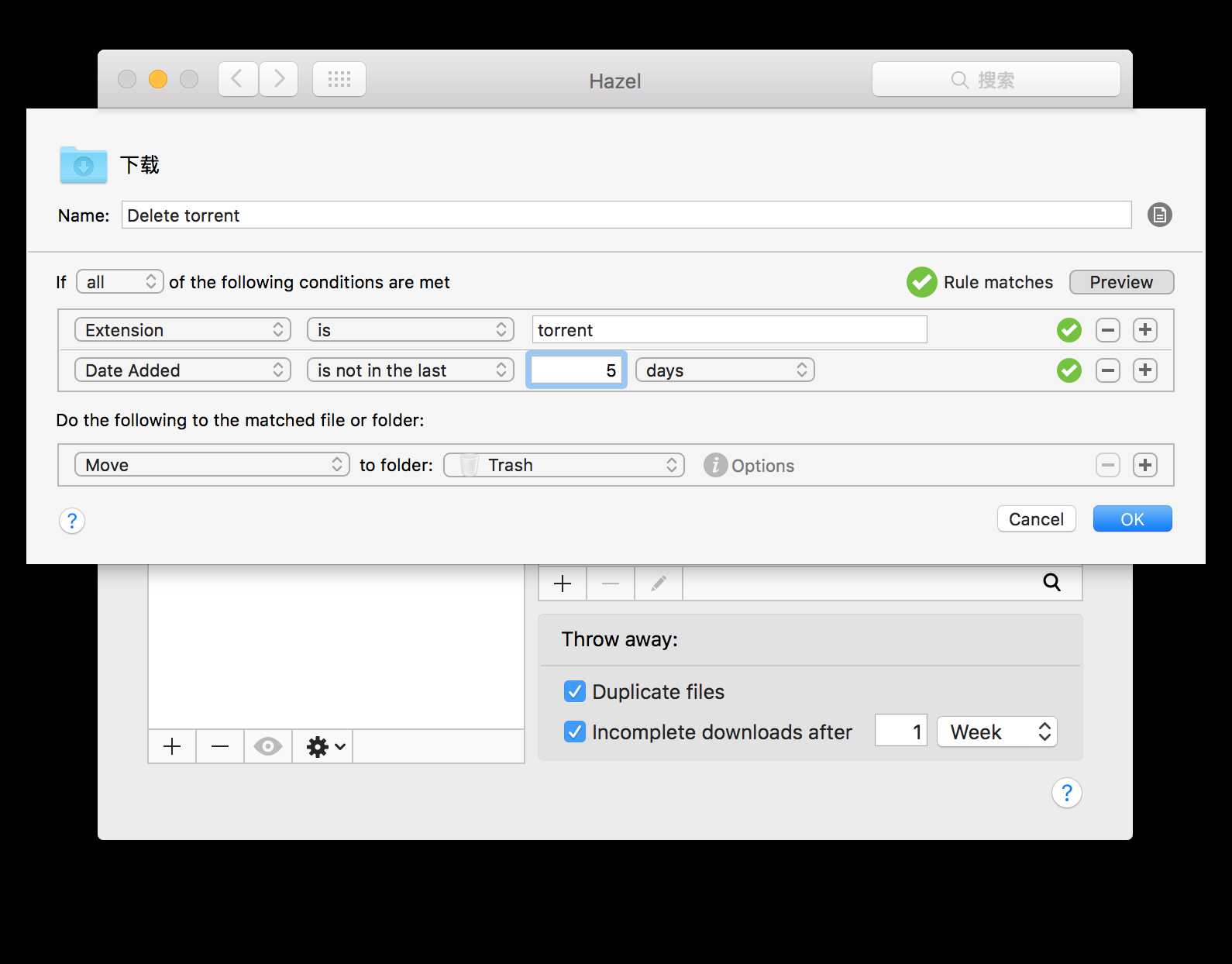Open the Week unit dropdown

pos(997,732)
